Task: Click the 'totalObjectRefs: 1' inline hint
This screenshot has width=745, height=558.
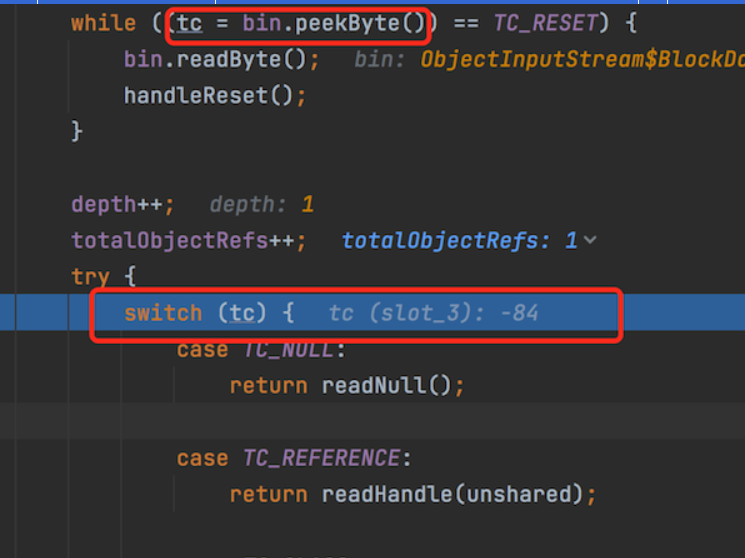Action: point(460,241)
